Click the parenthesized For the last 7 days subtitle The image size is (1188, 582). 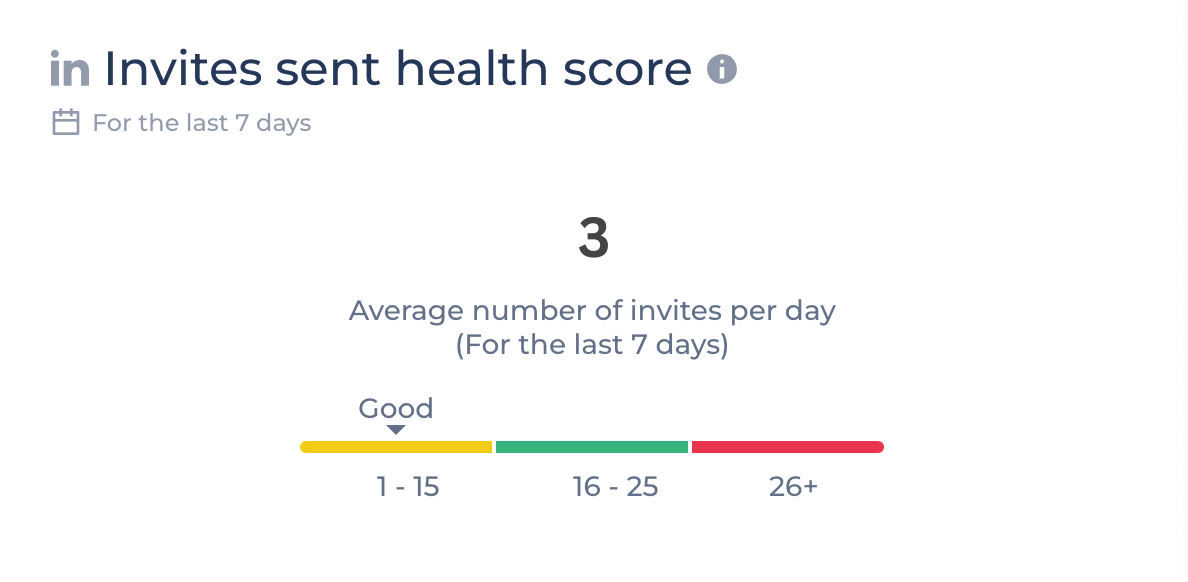[592, 345]
